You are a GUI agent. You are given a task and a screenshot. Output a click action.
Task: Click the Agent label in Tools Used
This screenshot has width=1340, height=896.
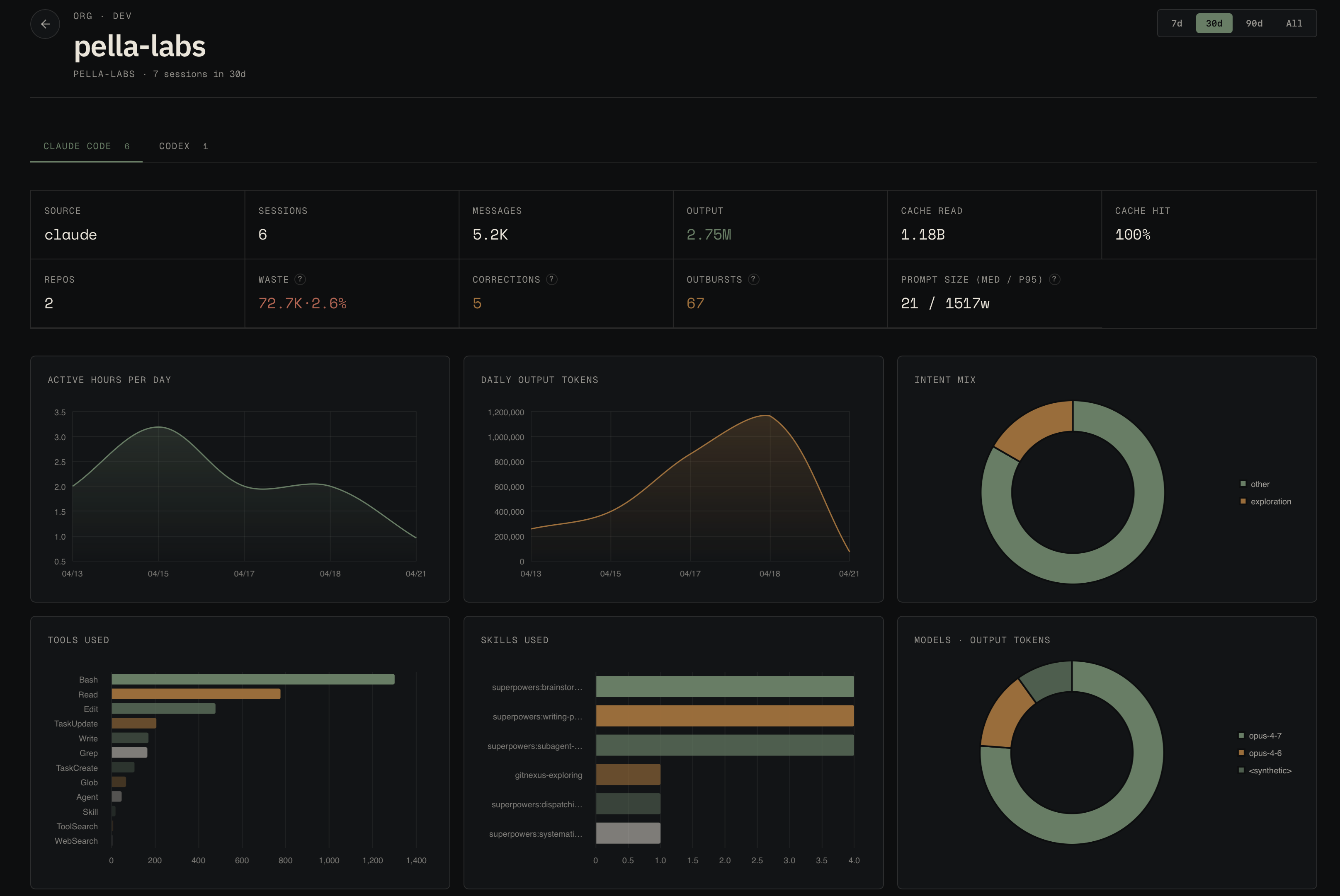pos(87,797)
